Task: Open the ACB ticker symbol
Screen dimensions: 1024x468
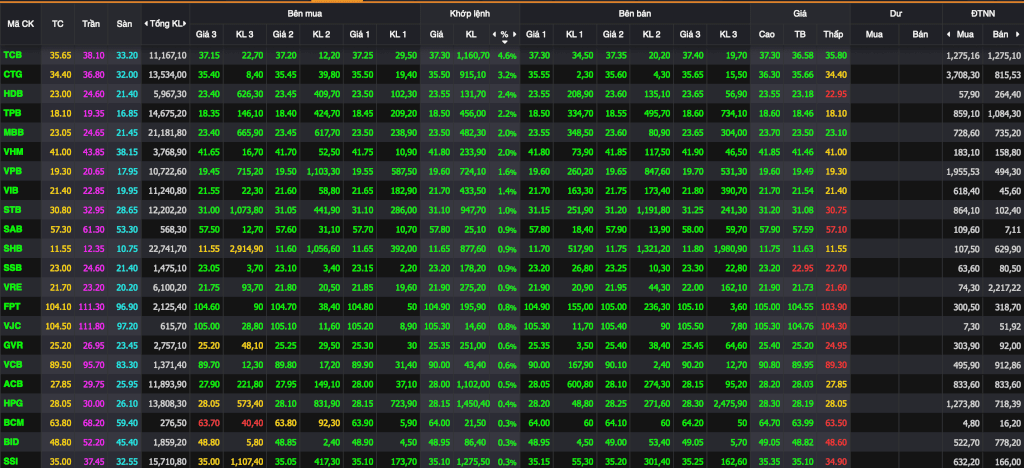Action: point(12,383)
